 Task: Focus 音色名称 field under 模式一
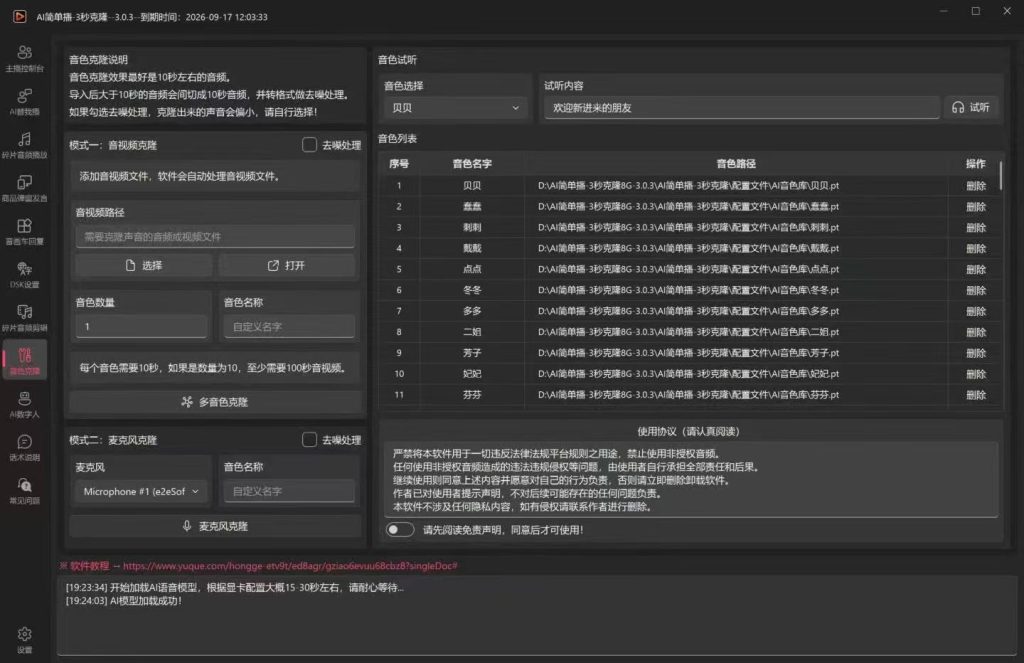(x=289, y=326)
